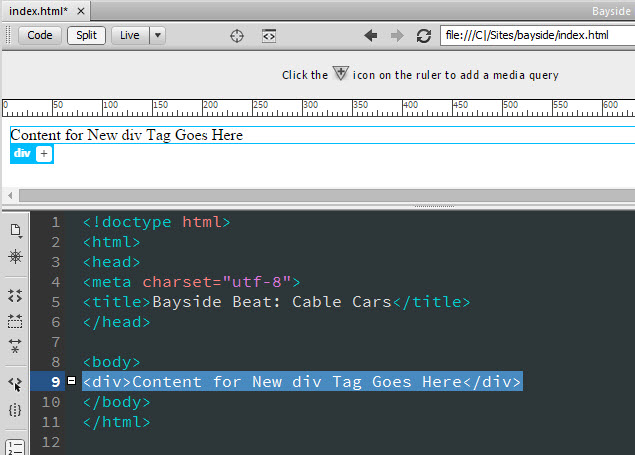Switch to Split view
This screenshot has height=455, width=635.
pos(86,36)
